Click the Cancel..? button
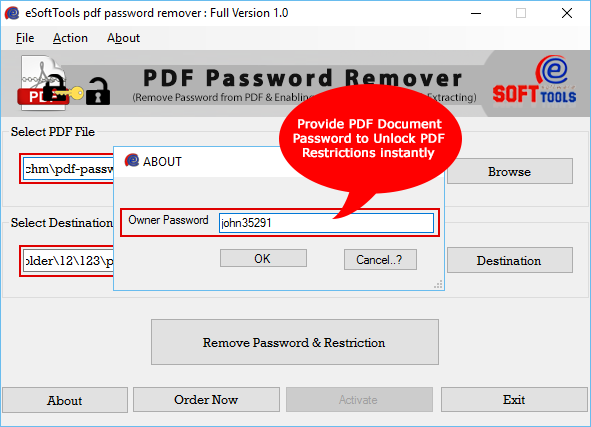 [380, 259]
